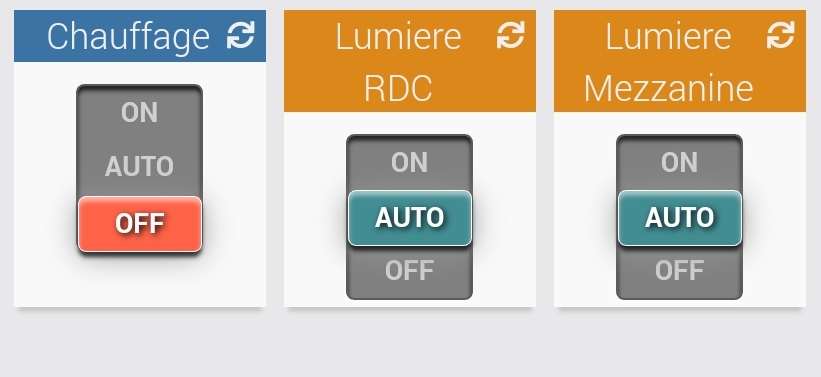Click the orange Lumiere Mezzanine header bar
821x377 pixels.
click(680, 61)
